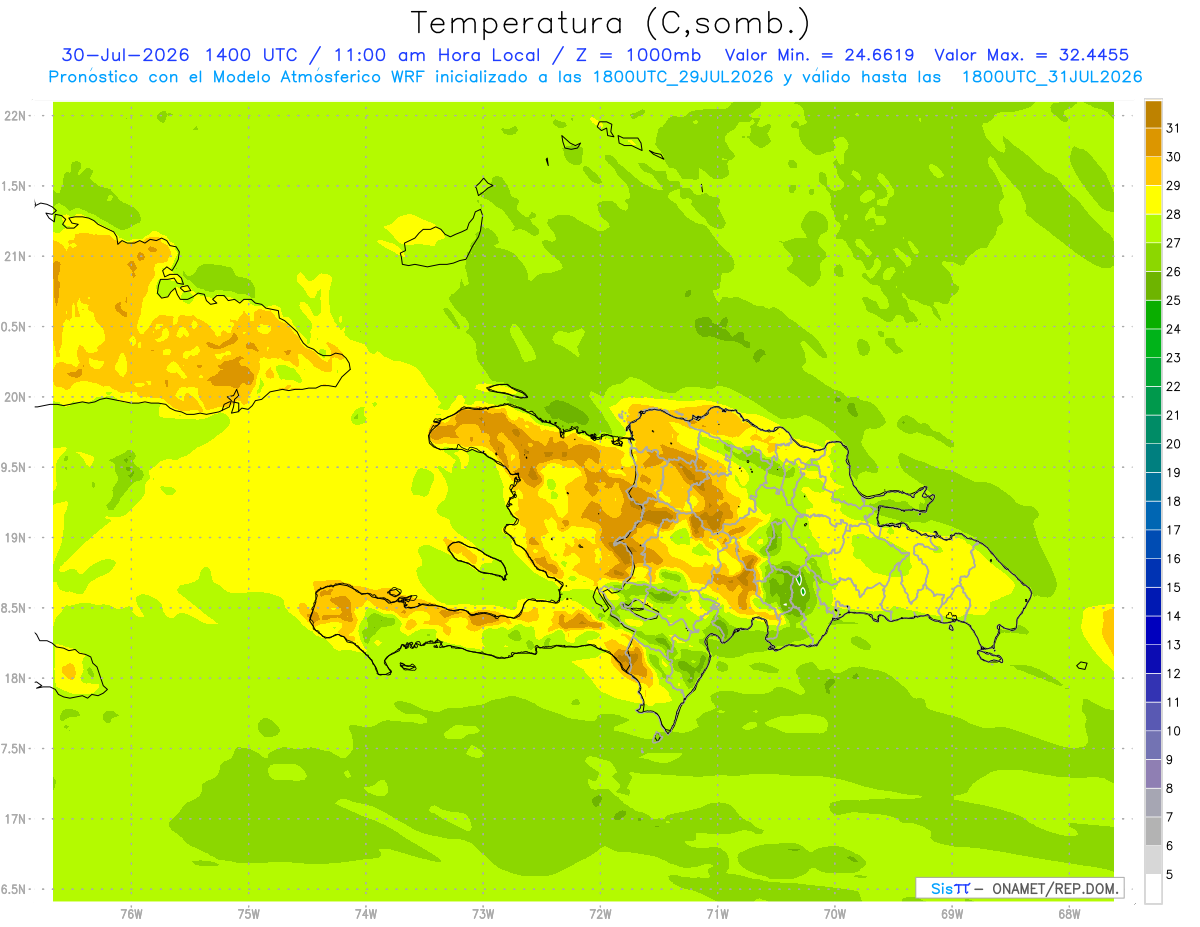
Task: Click the legend value '5'
Action: [1170, 874]
